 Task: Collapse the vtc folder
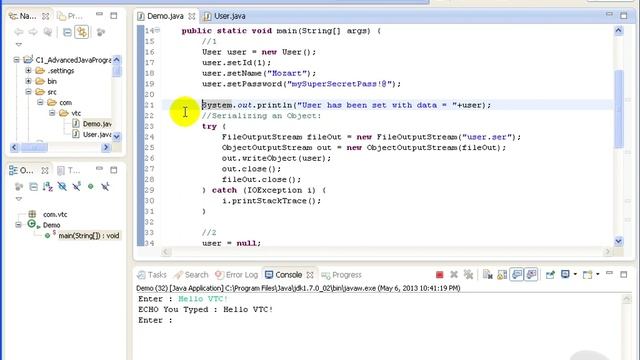coord(52,113)
